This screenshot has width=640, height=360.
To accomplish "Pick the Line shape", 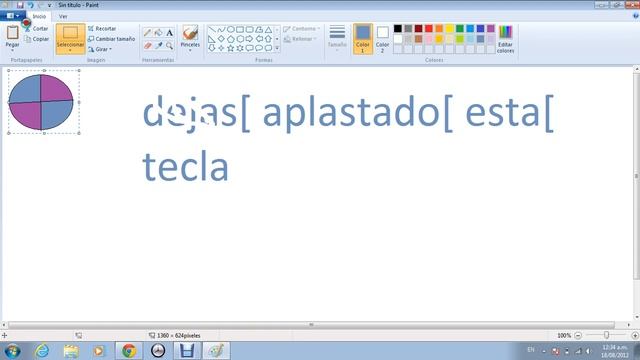I will point(211,29).
